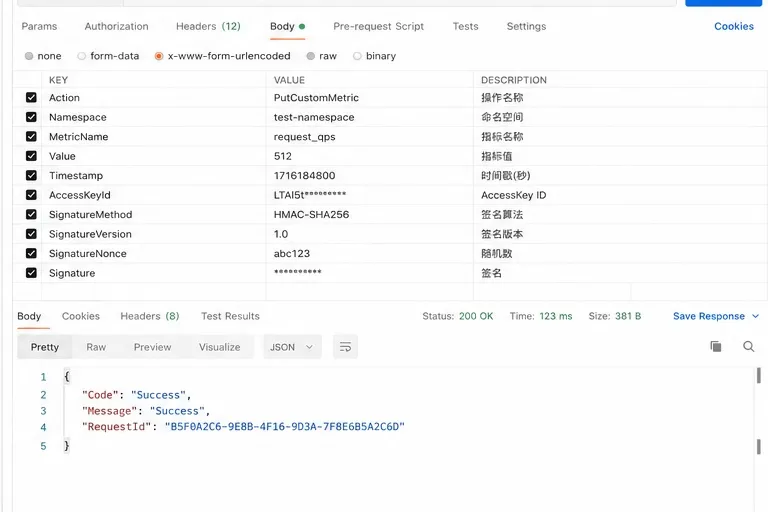
Task: Uncheck the SignatureNonce parameter checkbox
Action: point(31,253)
